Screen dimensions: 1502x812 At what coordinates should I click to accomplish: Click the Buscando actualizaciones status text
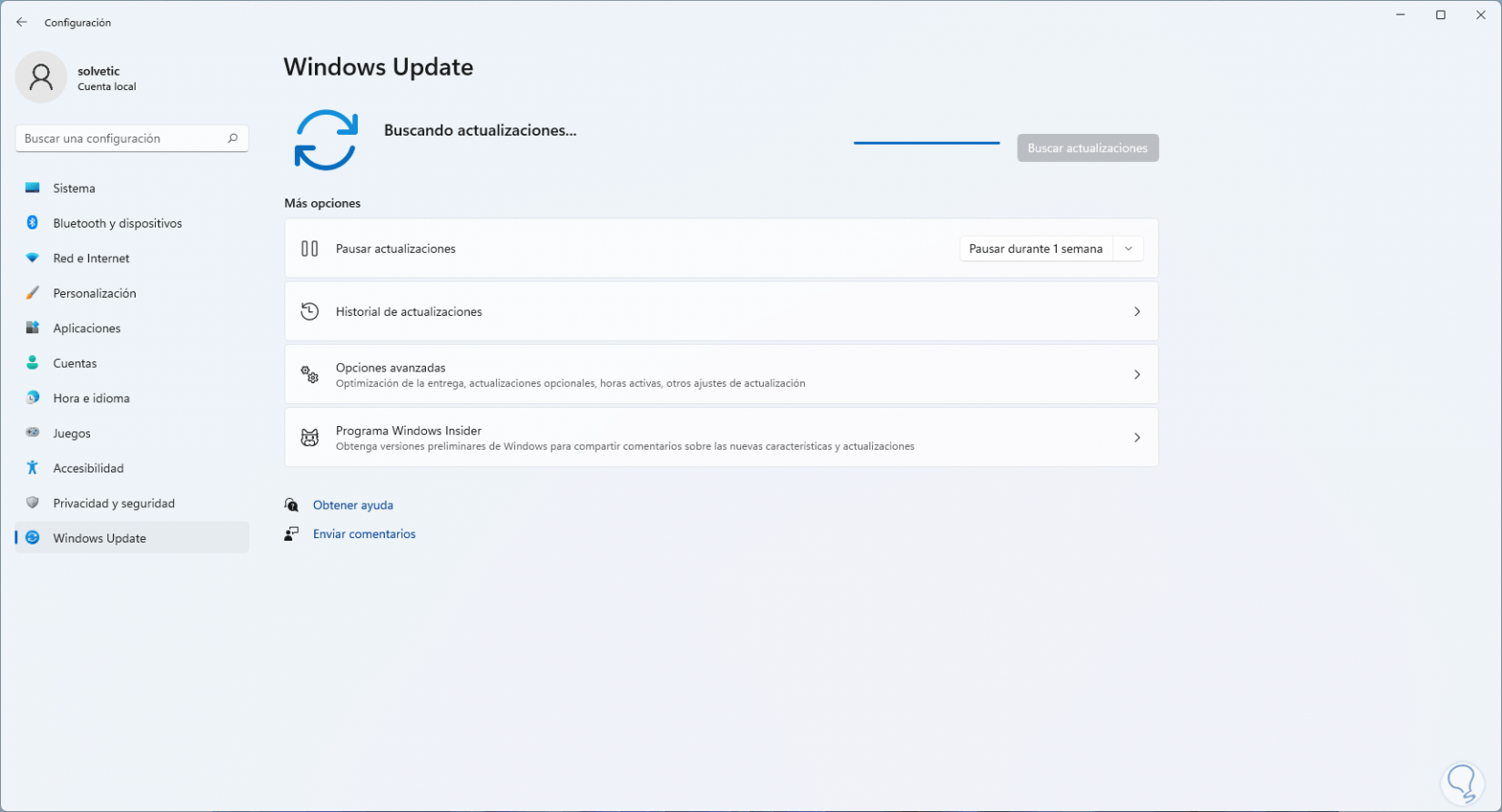[481, 130]
